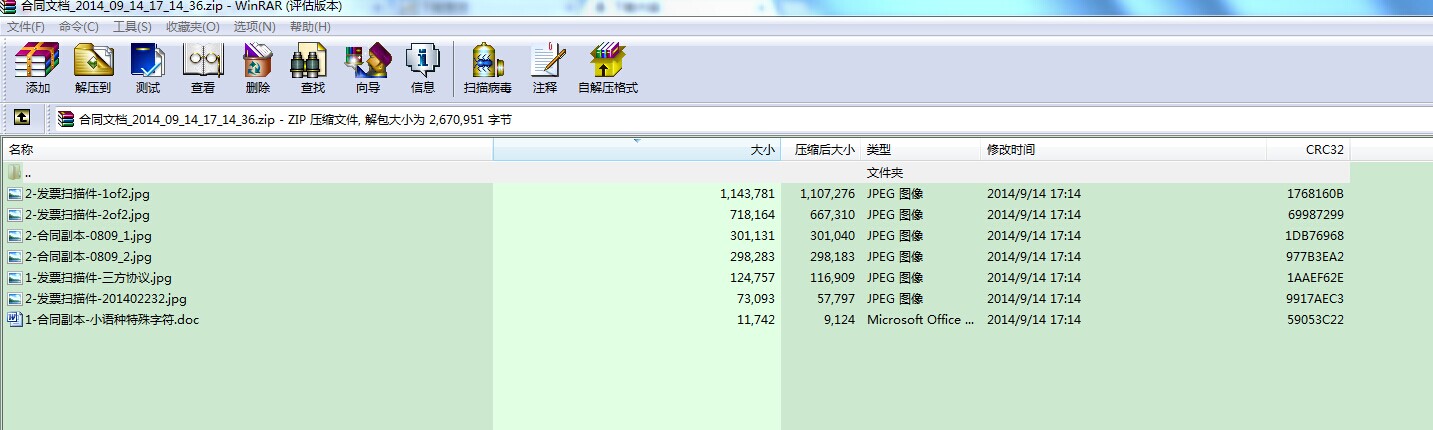Select file 2-发票扫描件-1of2.jpg
The height and width of the screenshot is (430, 1433).
click(x=87, y=194)
